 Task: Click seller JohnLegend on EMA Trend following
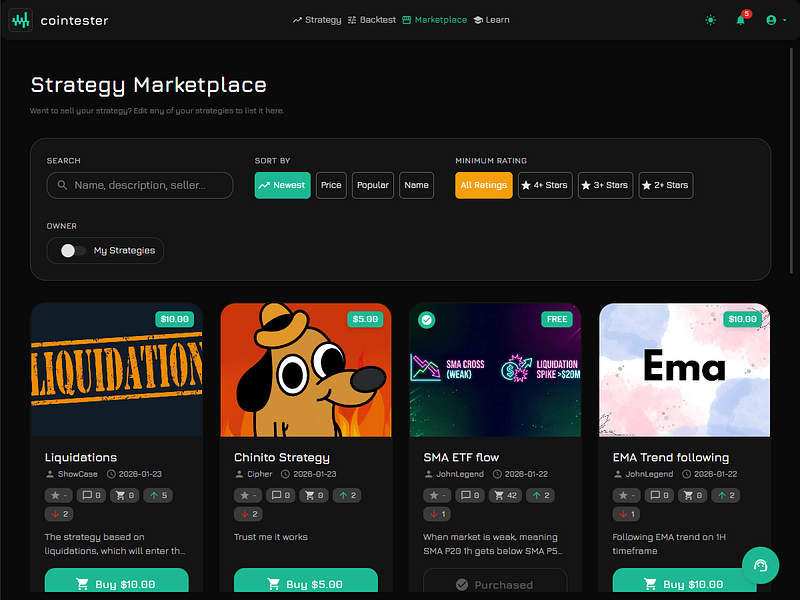coord(643,474)
